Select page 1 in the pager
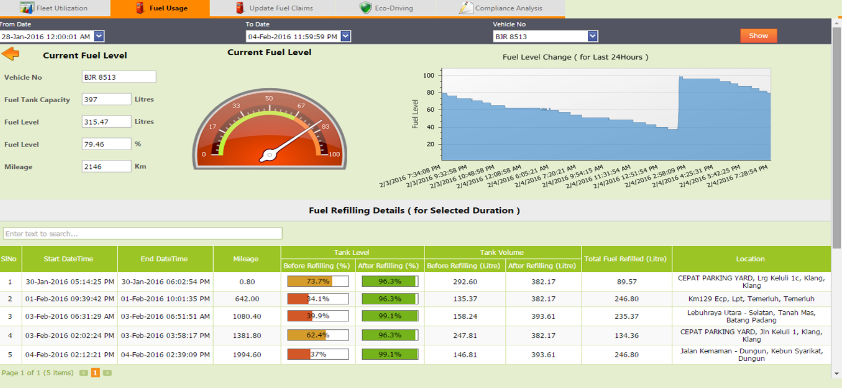This screenshot has height=392, width=847. pos(95,373)
